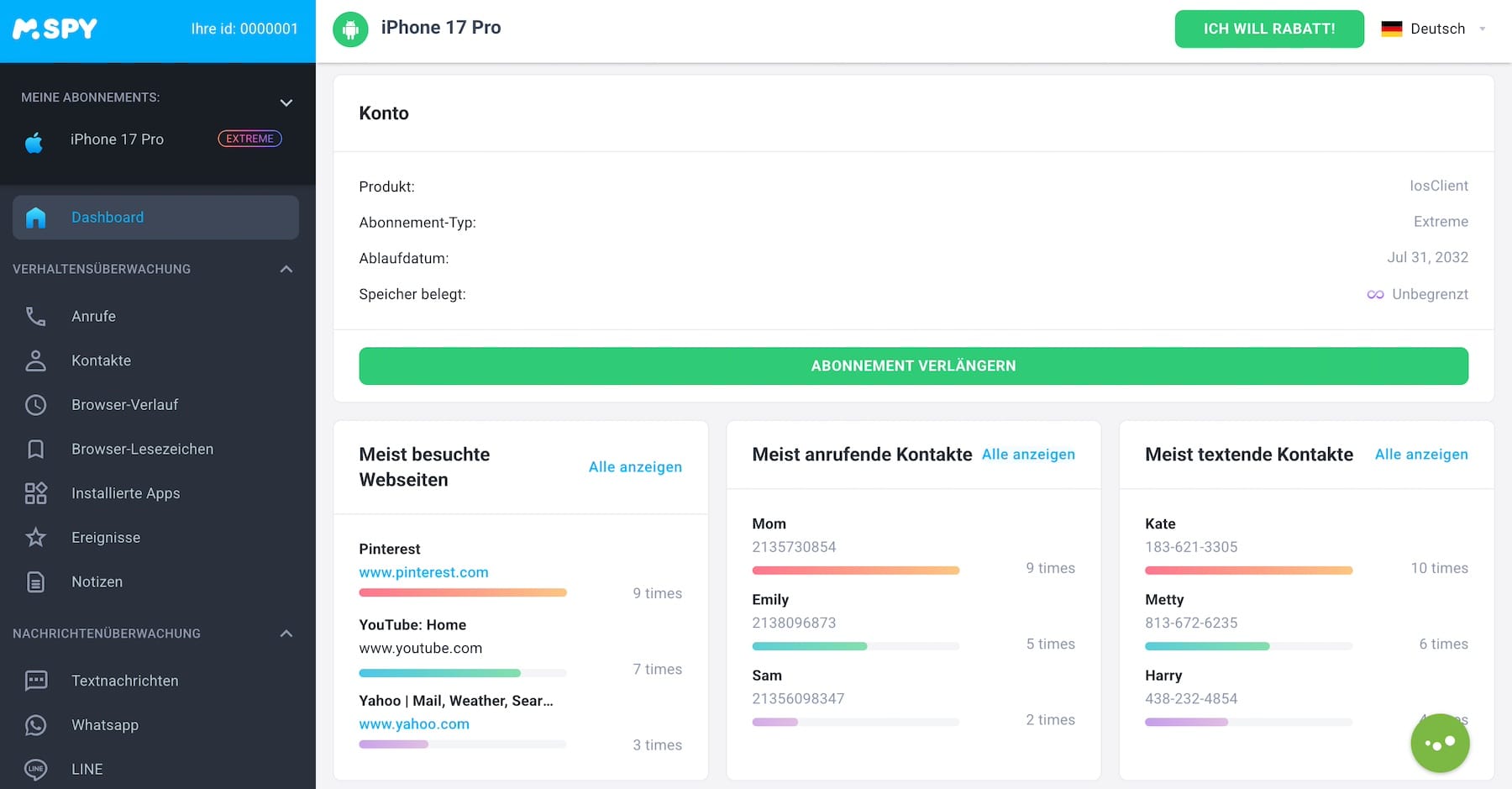Click Abonnement verlängern button

click(913, 366)
